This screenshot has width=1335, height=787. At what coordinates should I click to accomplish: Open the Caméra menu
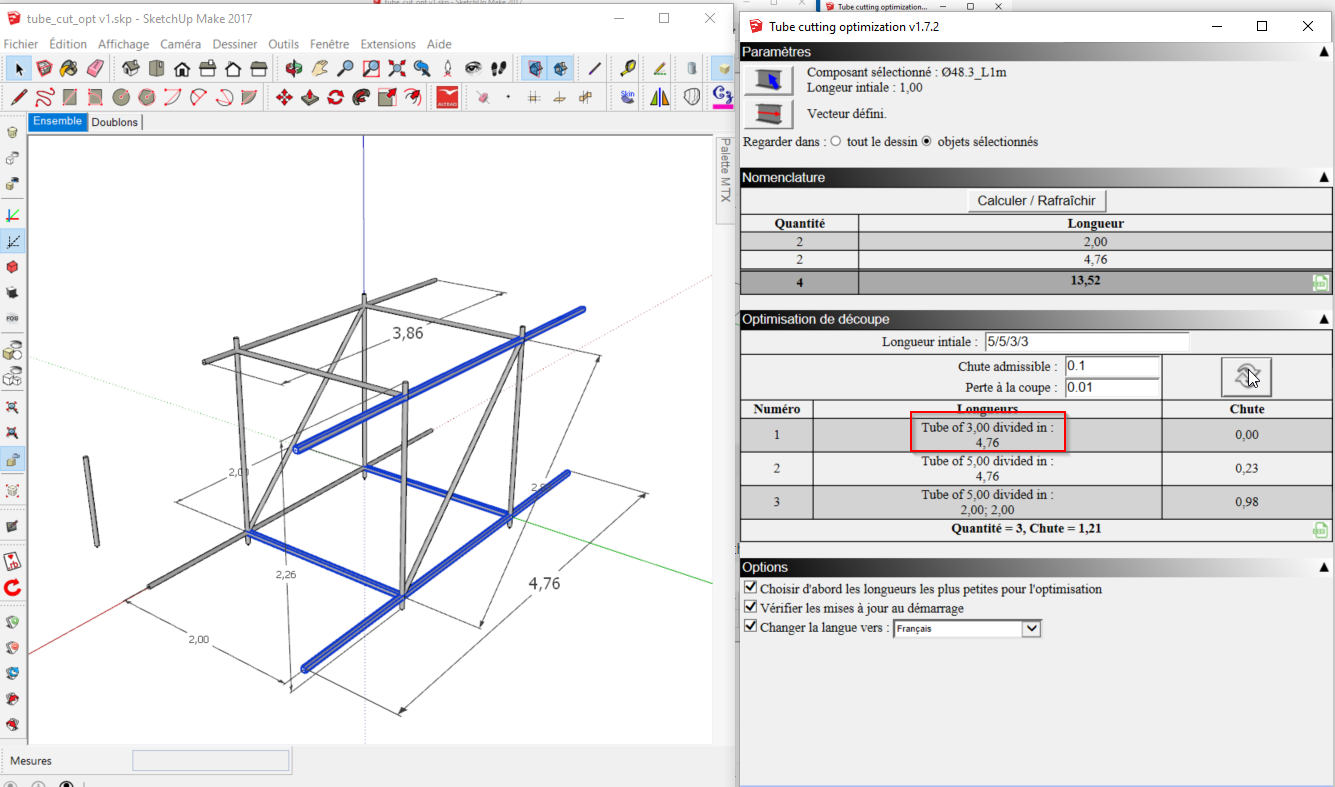click(180, 44)
